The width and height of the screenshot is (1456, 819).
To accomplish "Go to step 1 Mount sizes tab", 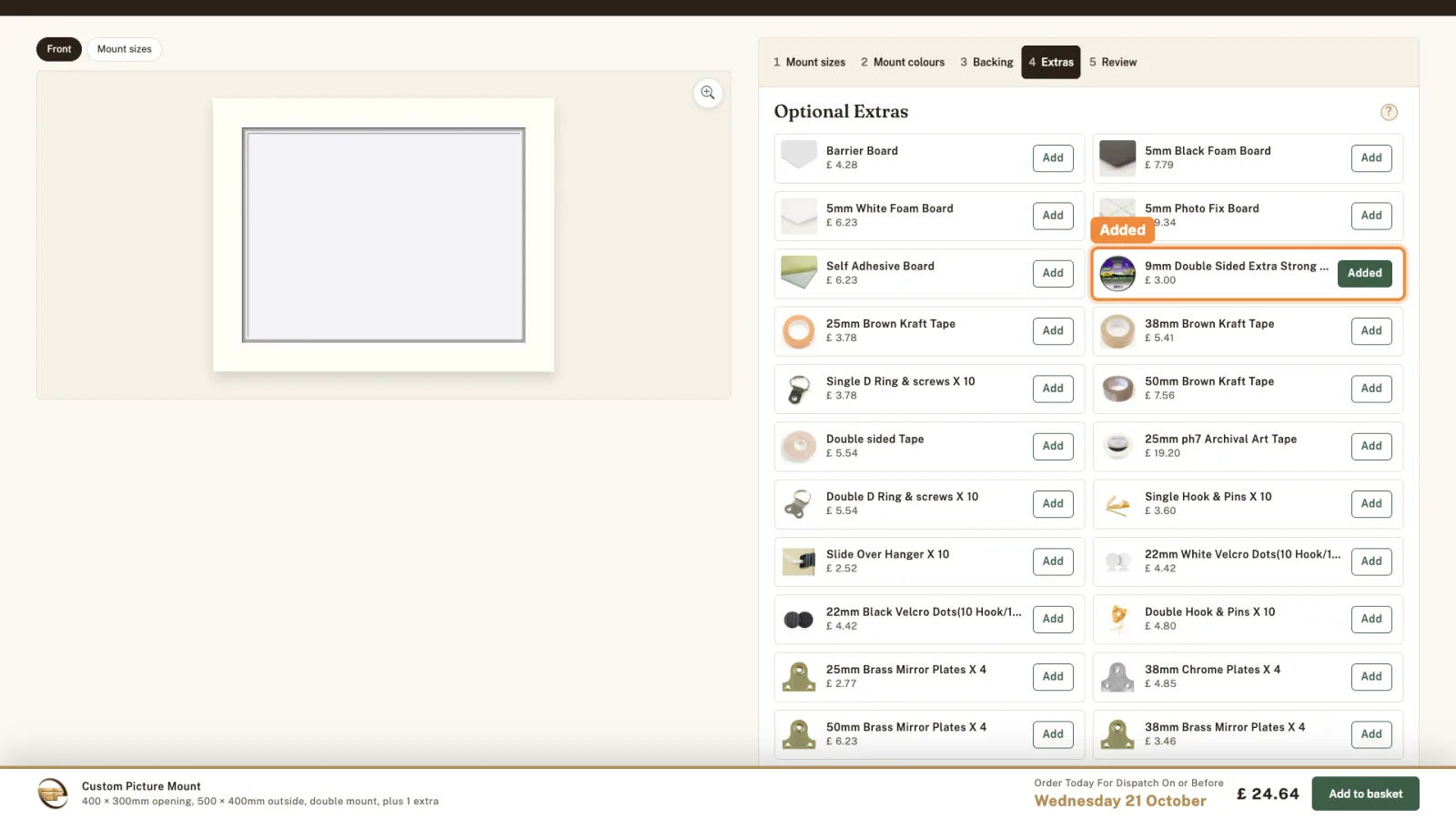I will (x=809, y=62).
